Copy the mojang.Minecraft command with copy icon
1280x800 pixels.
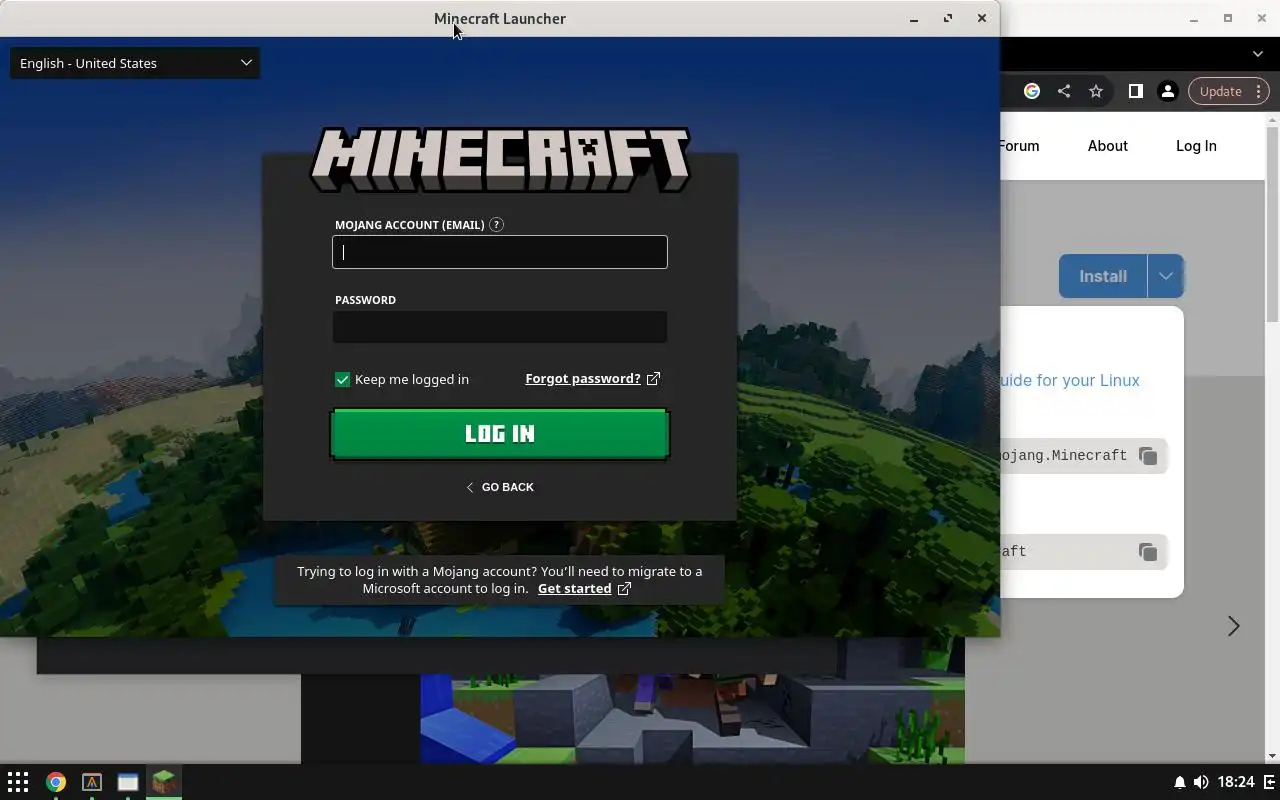point(1148,456)
